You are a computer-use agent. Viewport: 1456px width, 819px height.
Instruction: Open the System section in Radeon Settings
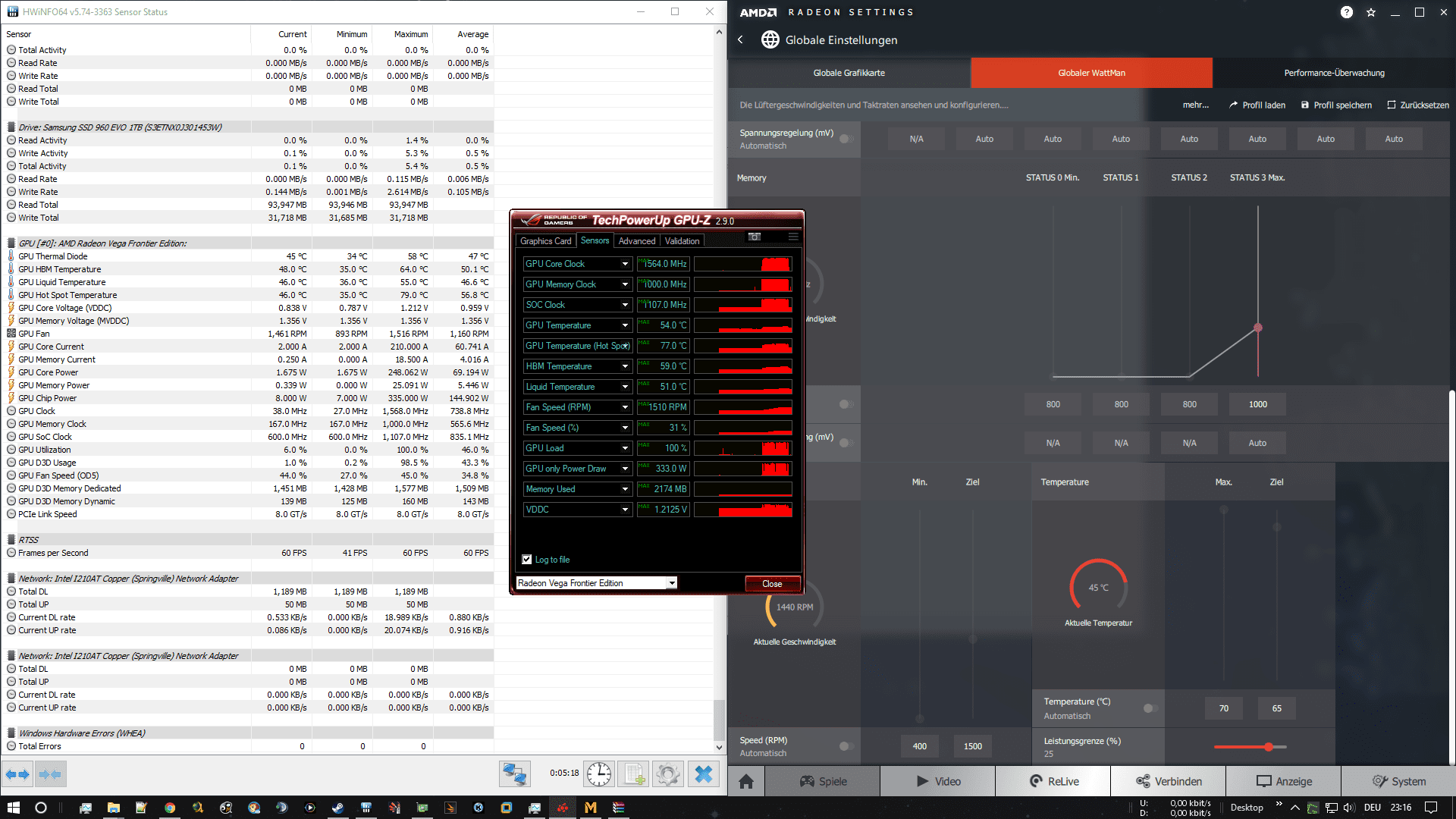point(1399,781)
